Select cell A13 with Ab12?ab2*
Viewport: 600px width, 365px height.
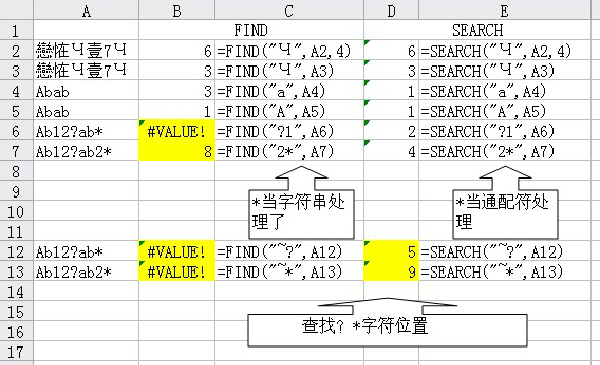point(86,272)
